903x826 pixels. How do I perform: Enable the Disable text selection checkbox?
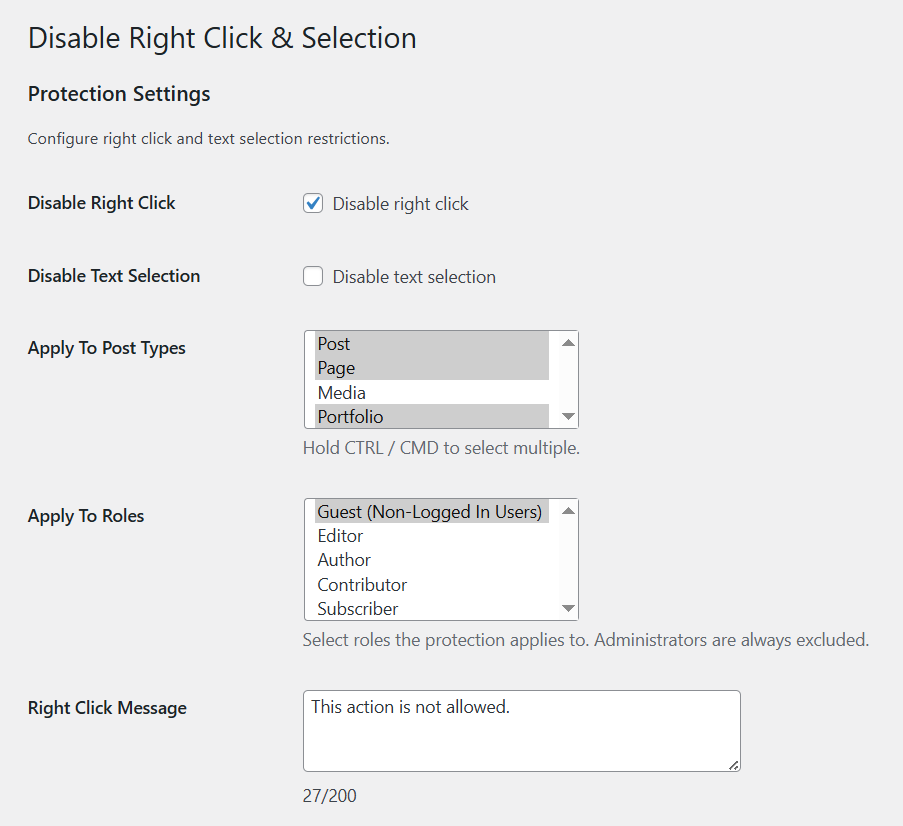pyautogui.click(x=313, y=277)
